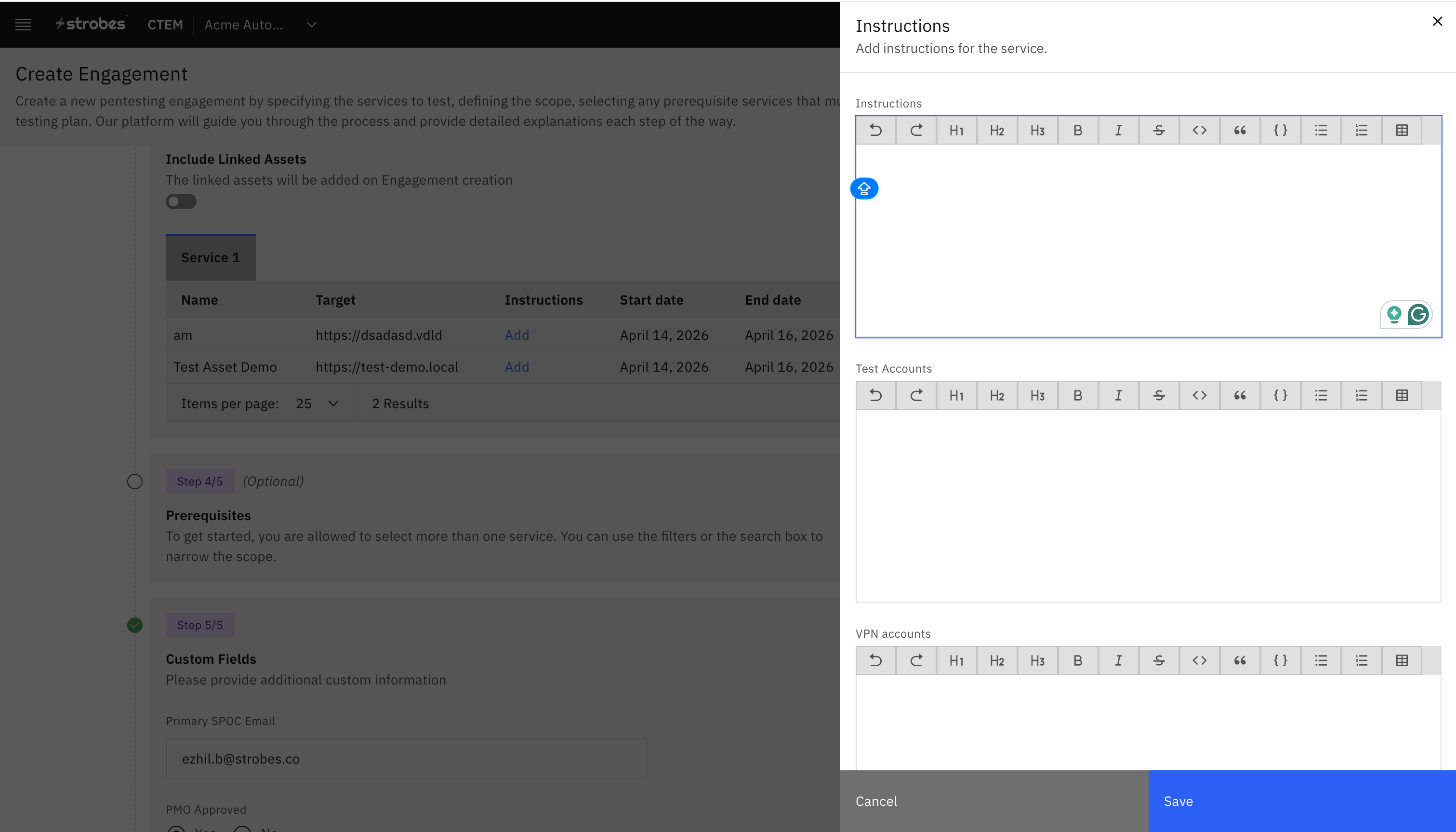Open the hamburger navigation menu
Screen dimensions: 1456x832
click(23, 25)
